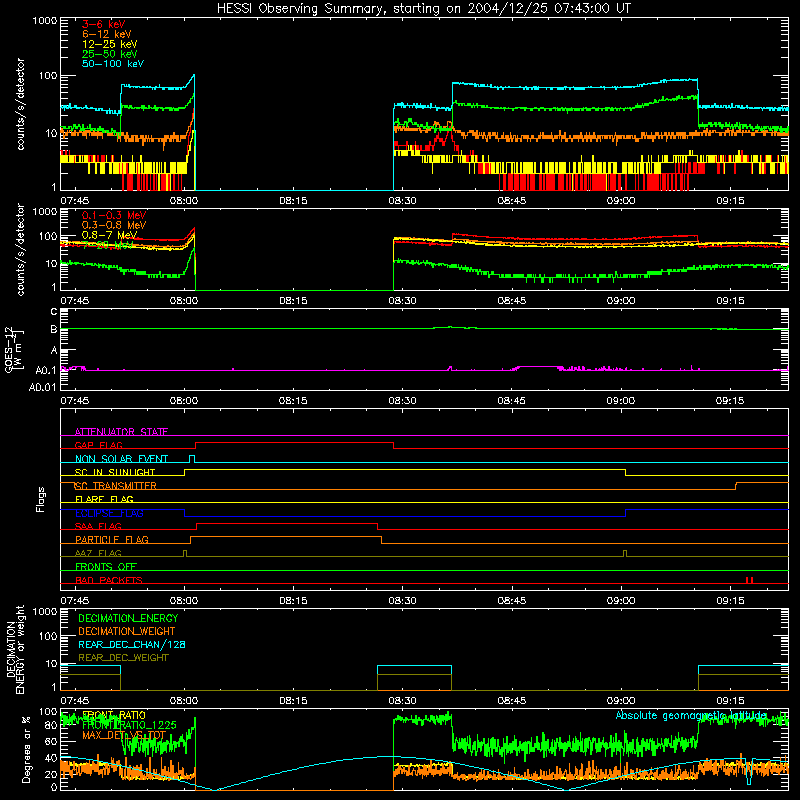Click the red '0.1-0.3 MeV' legend label

114,215
